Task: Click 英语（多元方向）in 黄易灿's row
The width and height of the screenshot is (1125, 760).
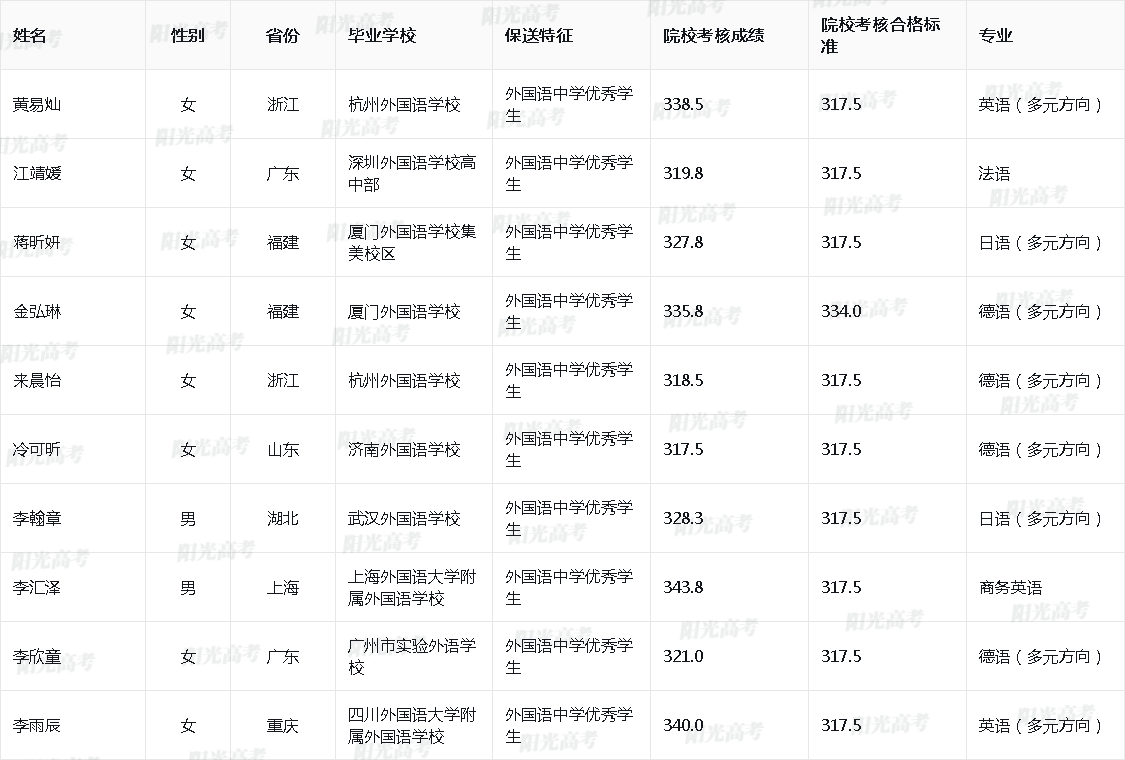Action: 1040,105
